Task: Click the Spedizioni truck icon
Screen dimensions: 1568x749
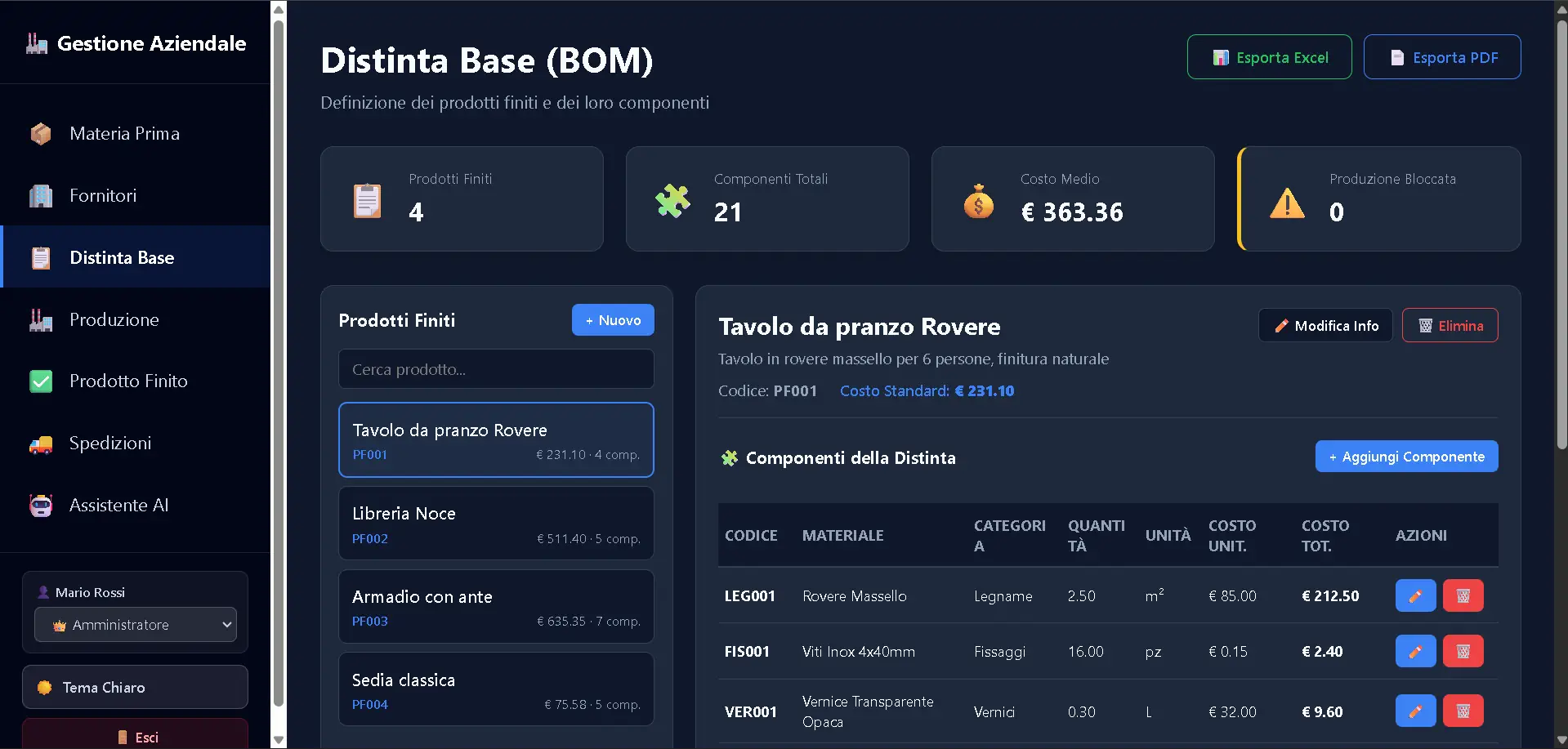Action: pos(41,444)
